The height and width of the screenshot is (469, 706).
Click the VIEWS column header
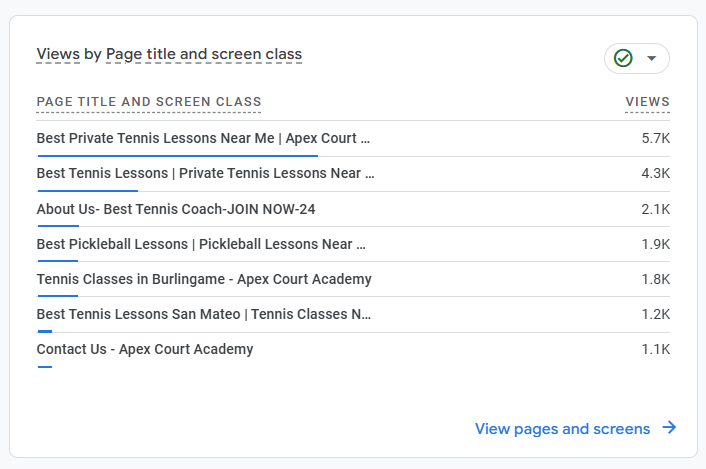point(647,102)
